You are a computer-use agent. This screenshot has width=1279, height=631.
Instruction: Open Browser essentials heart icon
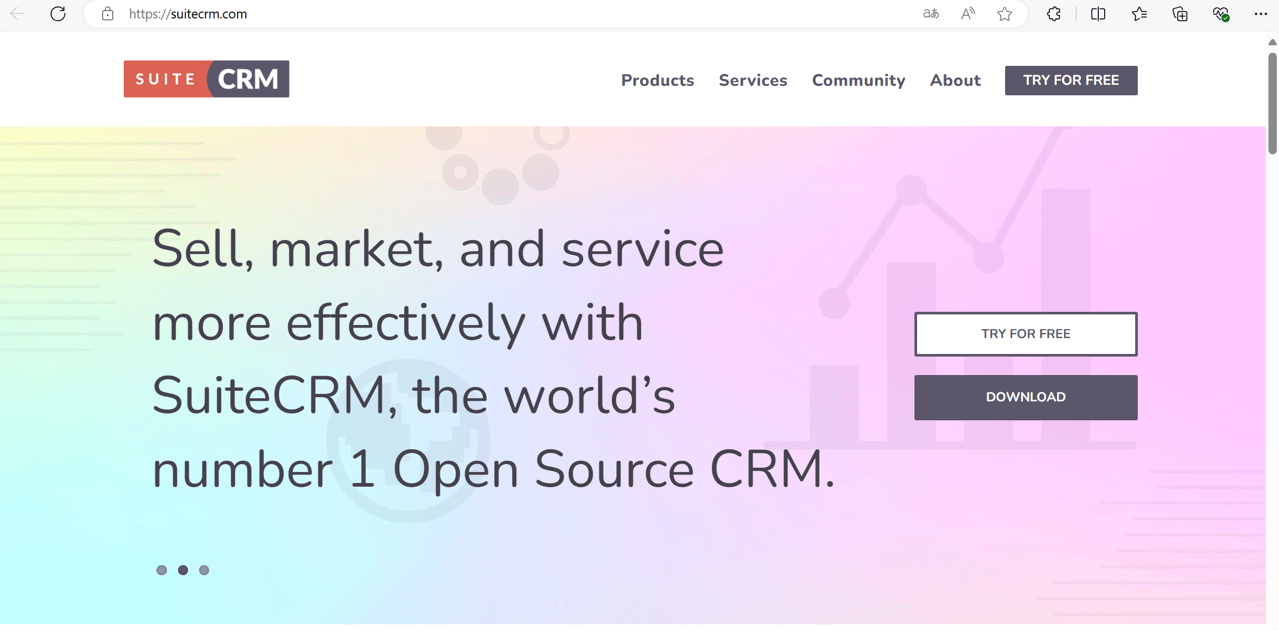pos(1221,14)
